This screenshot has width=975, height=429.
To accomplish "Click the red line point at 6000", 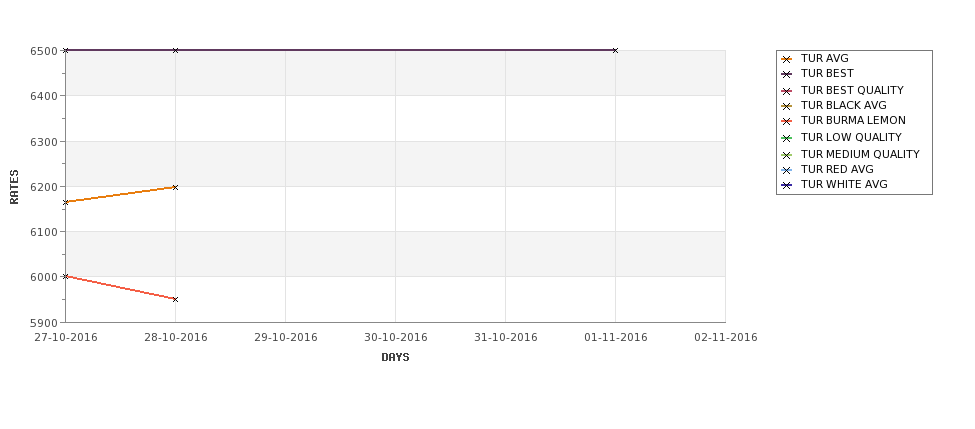I will tap(66, 276).
